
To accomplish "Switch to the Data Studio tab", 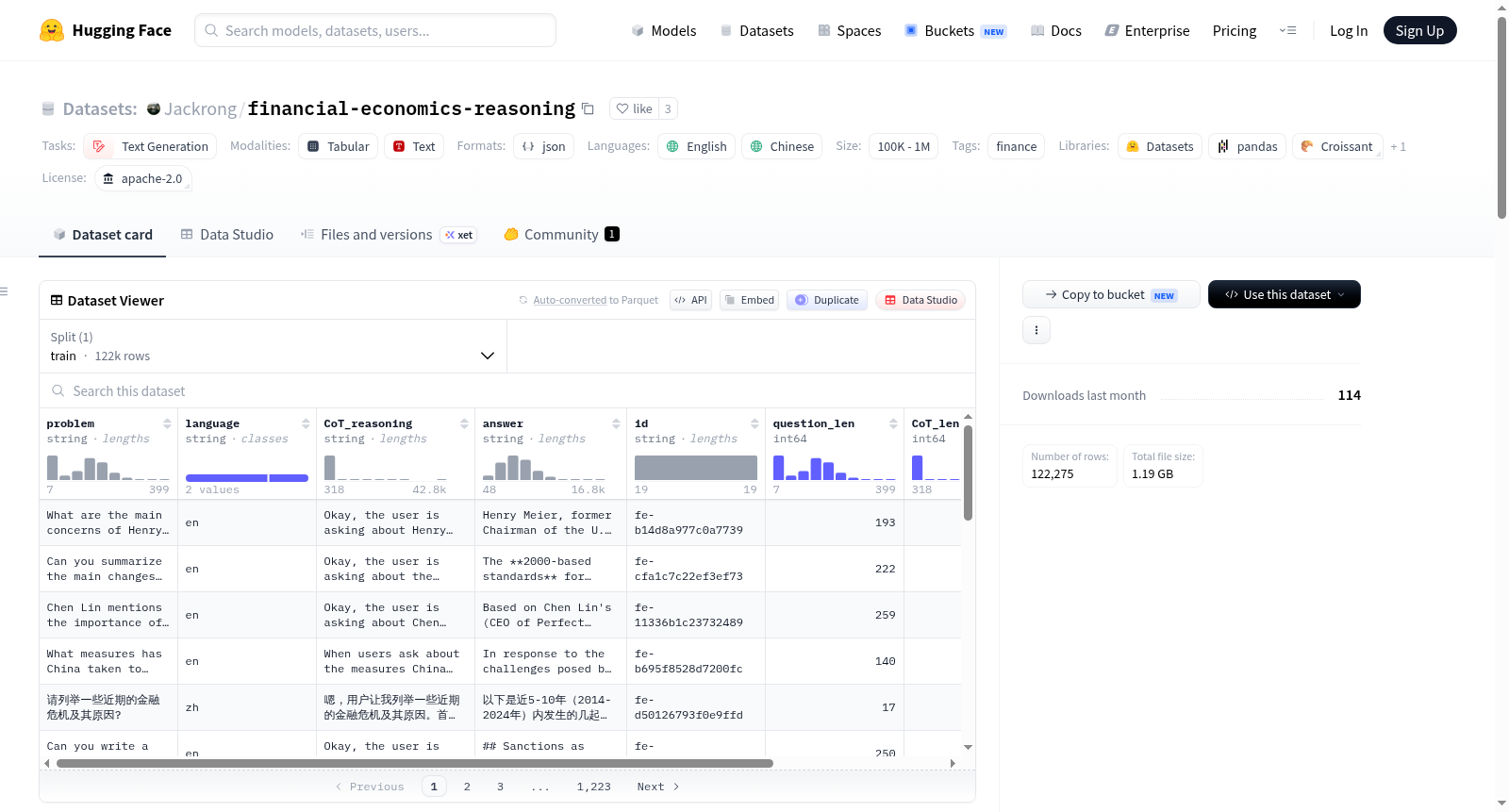I will point(227,235).
